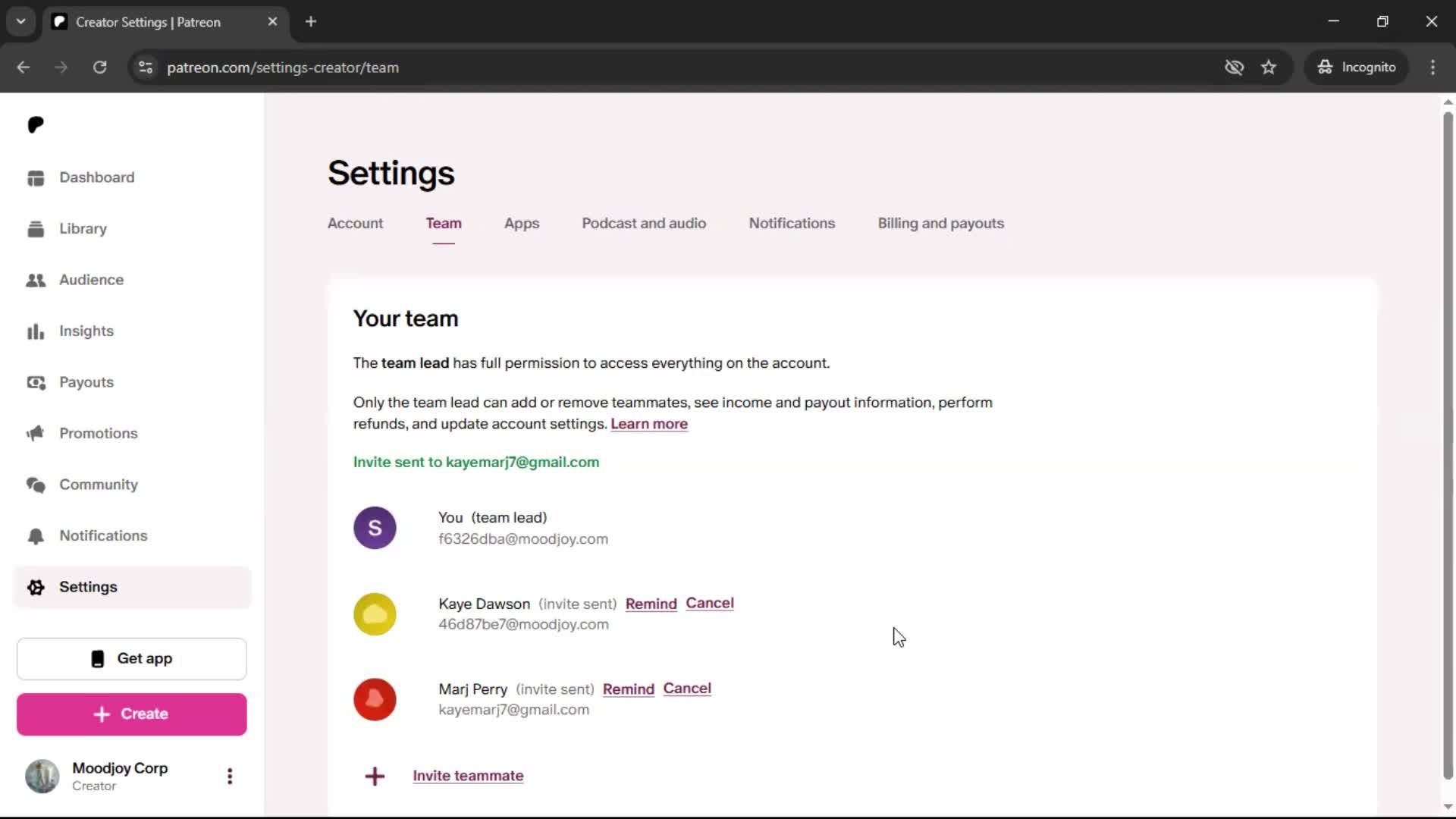Open the Promotions megaphone icon
The width and height of the screenshot is (1456, 819).
click(36, 434)
